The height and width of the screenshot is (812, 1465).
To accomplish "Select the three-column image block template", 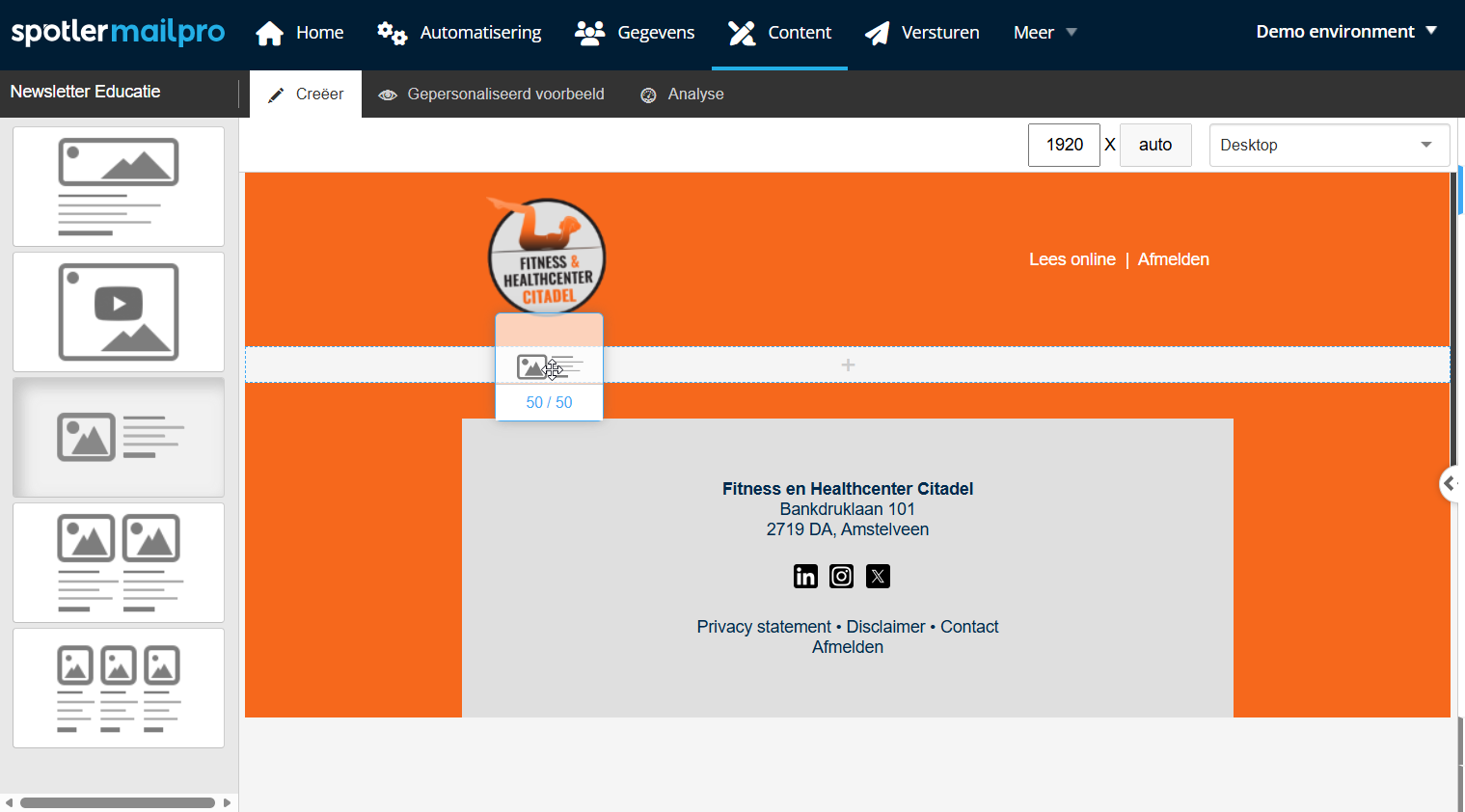I will pos(119,688).
